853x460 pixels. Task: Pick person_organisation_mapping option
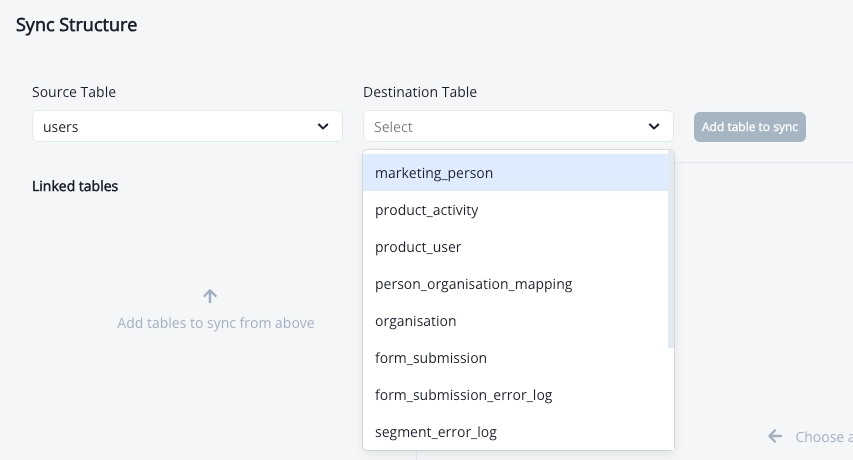515,284
